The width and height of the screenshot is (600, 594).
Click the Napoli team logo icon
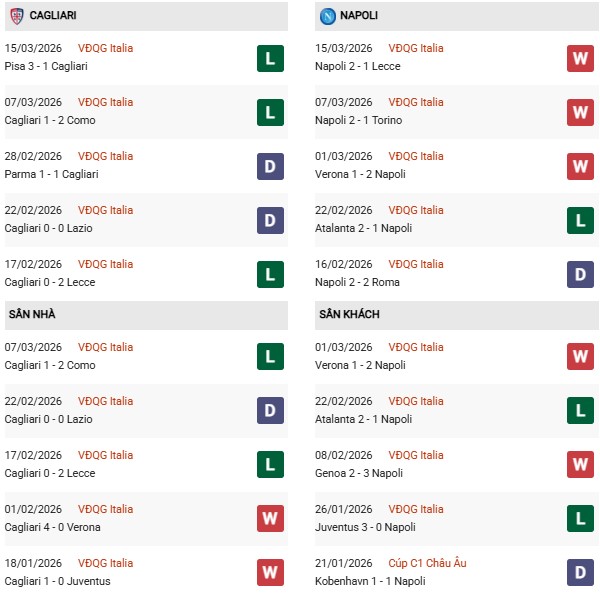(x=328, y=16)
